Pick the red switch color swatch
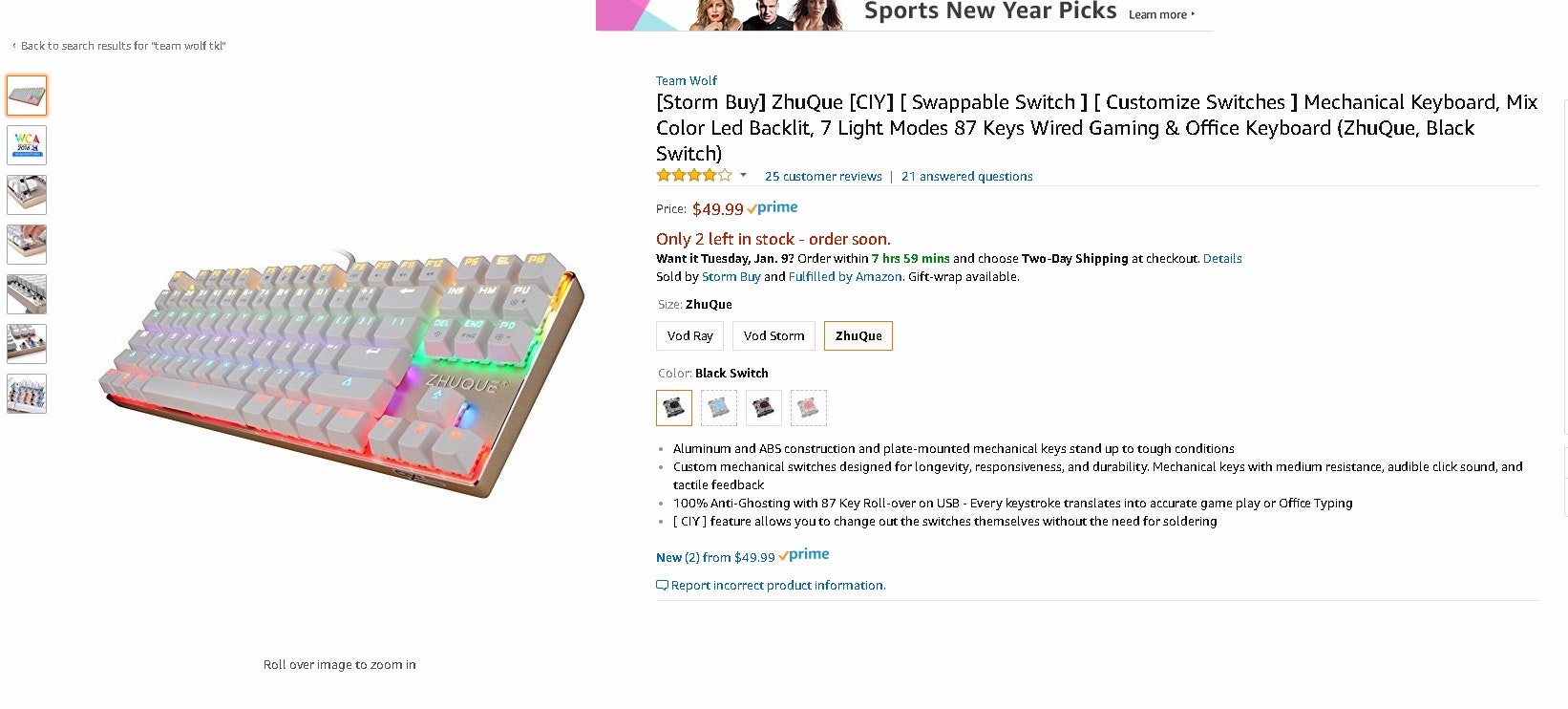Viewport: 1568px width, 709px height. pos(809,408)
